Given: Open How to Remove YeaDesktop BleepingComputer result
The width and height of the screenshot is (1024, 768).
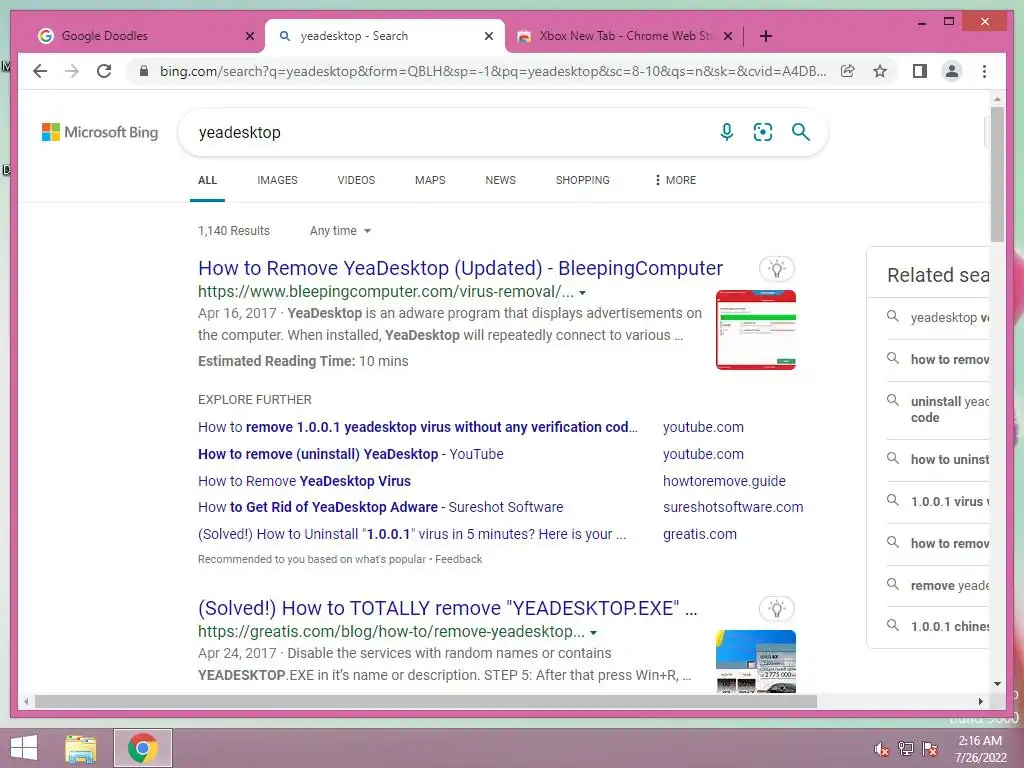Looking at the screenshot, I should 460,268.
